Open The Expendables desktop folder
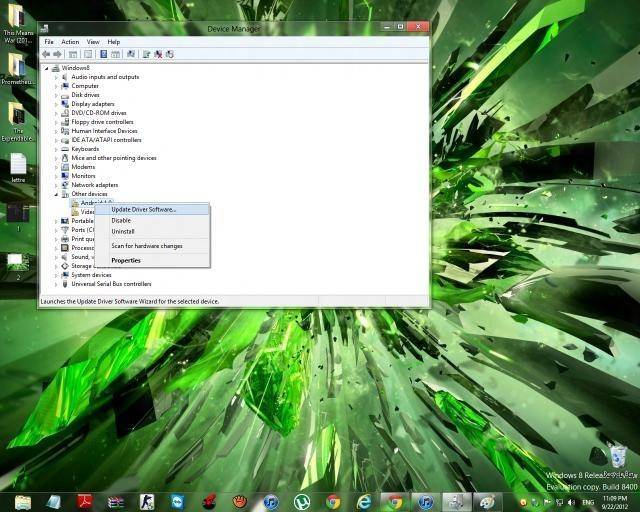Image resolution: width=640 pixels, height=512 pixels. [17, 122]
